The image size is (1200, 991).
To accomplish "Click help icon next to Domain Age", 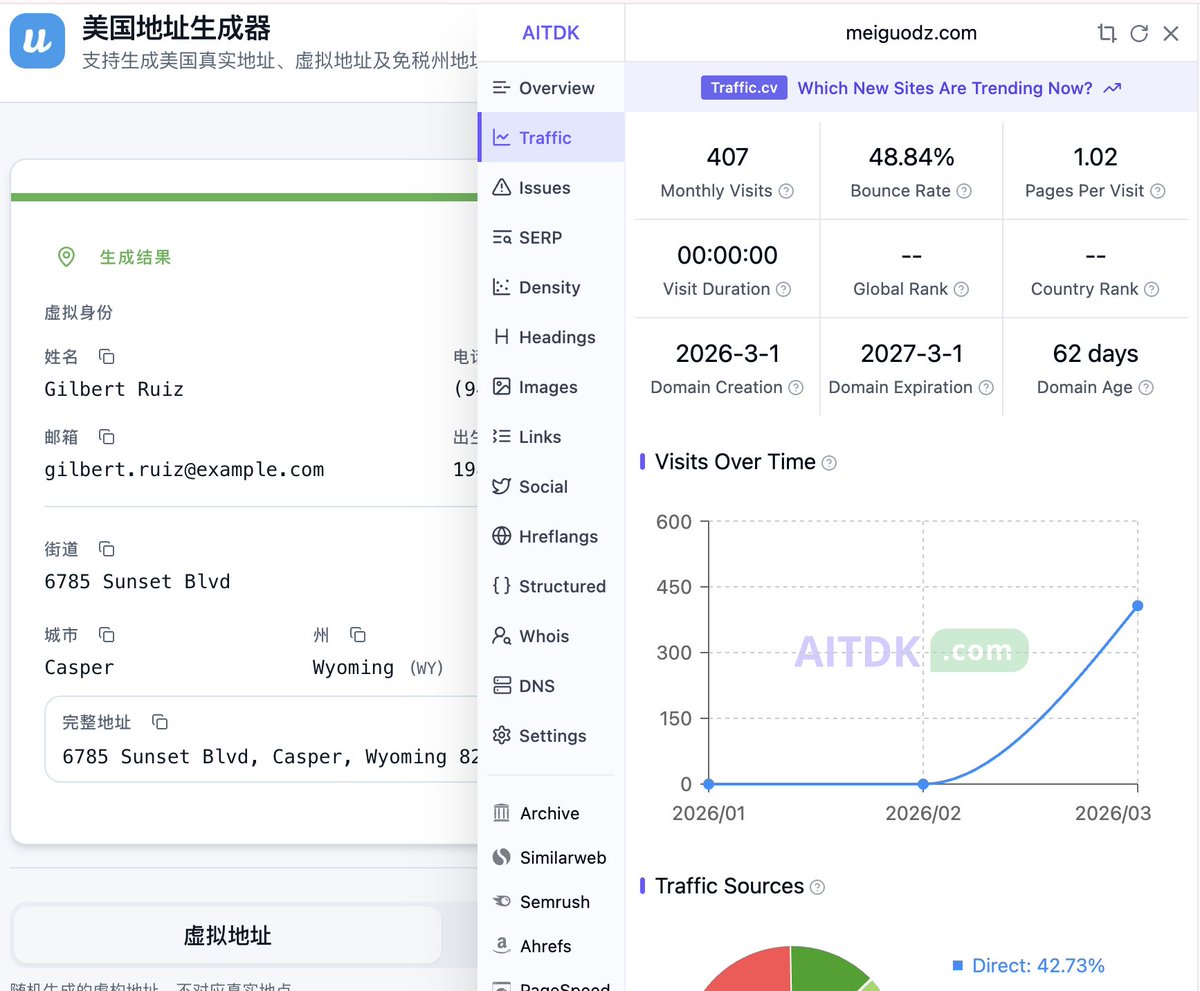I will [x=1146, y=387].
